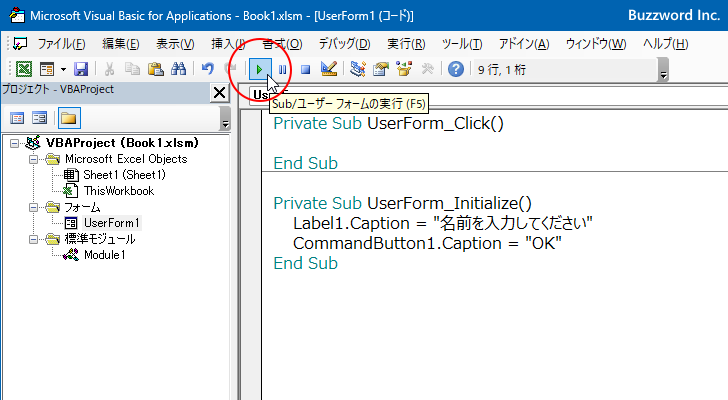Select Module1 in project tree
The width and height of the screenshot is (728, 400).
click(104, 255)
